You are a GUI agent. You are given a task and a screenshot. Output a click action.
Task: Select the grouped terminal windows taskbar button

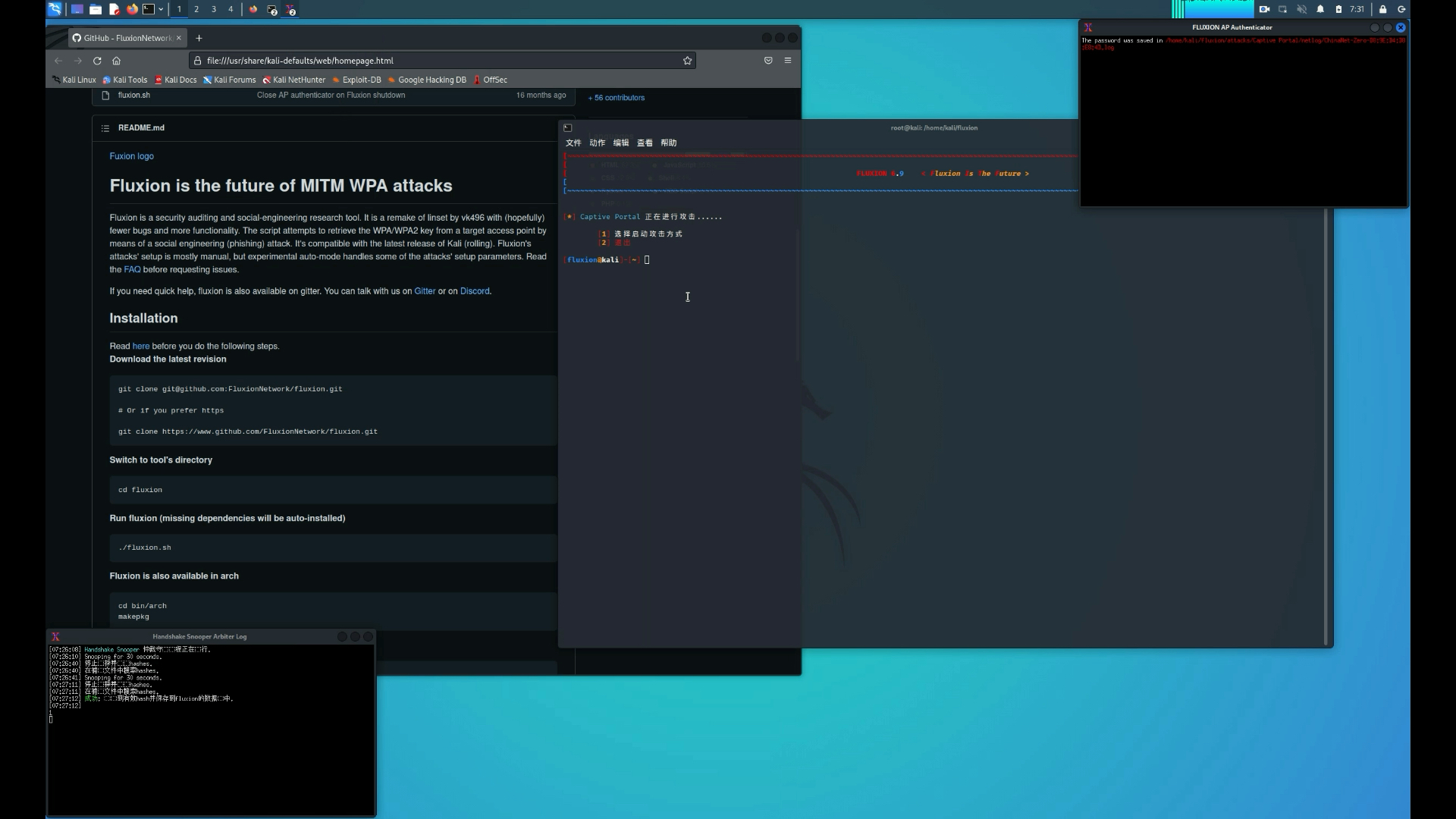pos(272,9)
